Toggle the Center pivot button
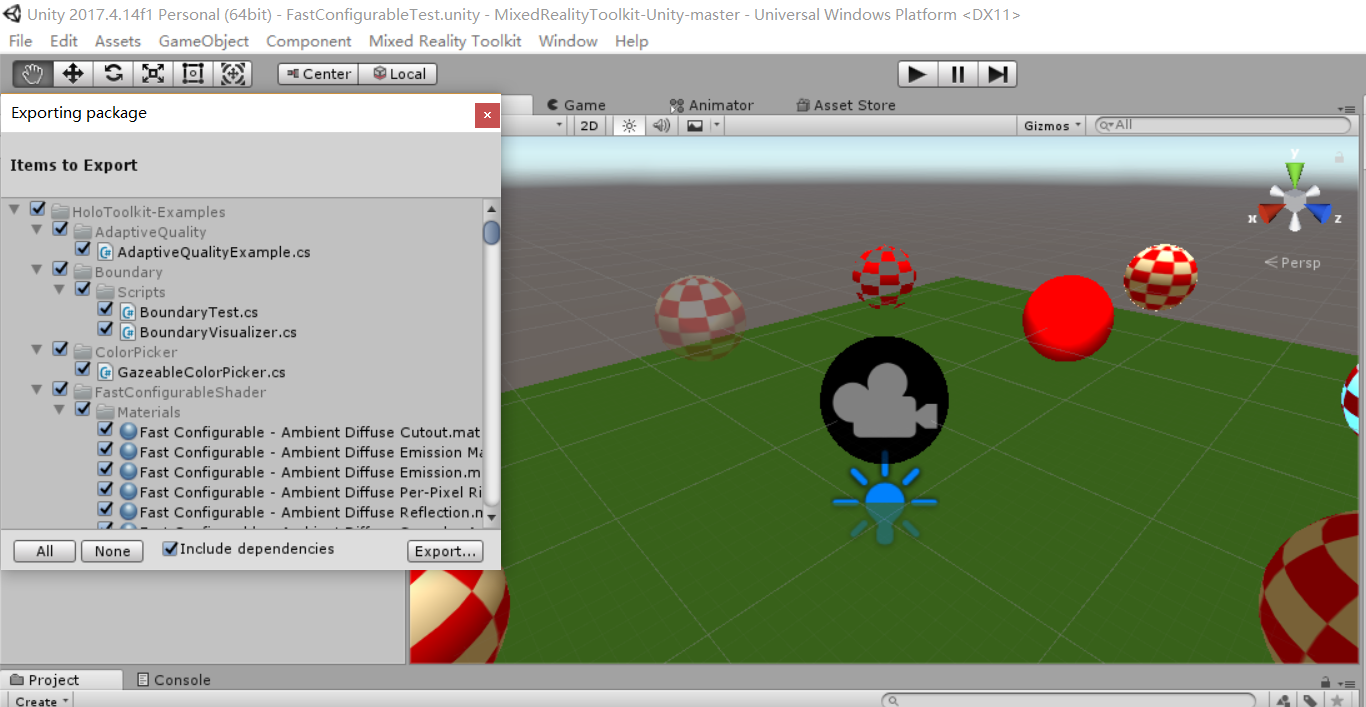The image size is (1366, 707). [318, 74]
